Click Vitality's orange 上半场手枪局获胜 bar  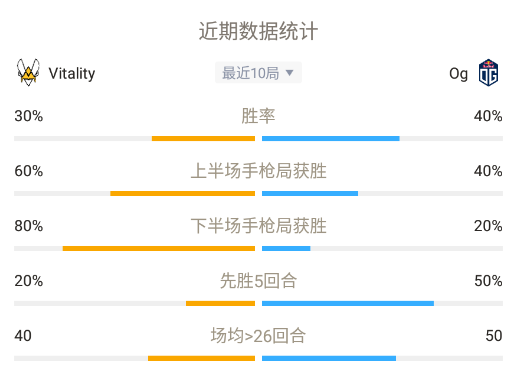click(x=182, y=193)
